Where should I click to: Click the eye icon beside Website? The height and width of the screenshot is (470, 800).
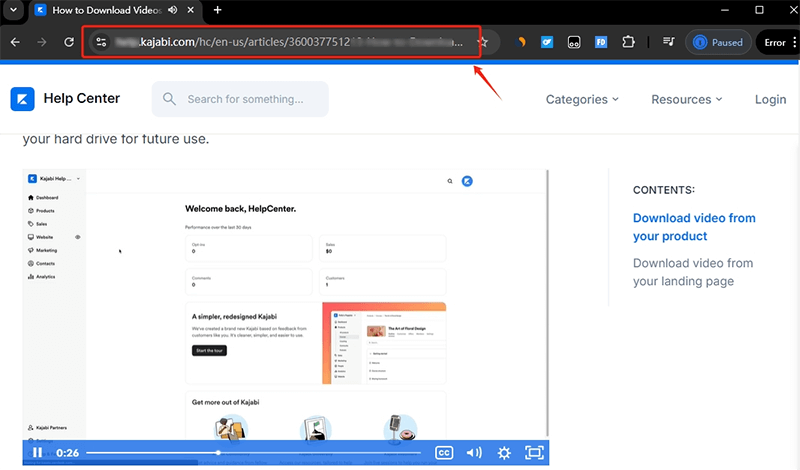pyautogui.click(x=78, y=237)
